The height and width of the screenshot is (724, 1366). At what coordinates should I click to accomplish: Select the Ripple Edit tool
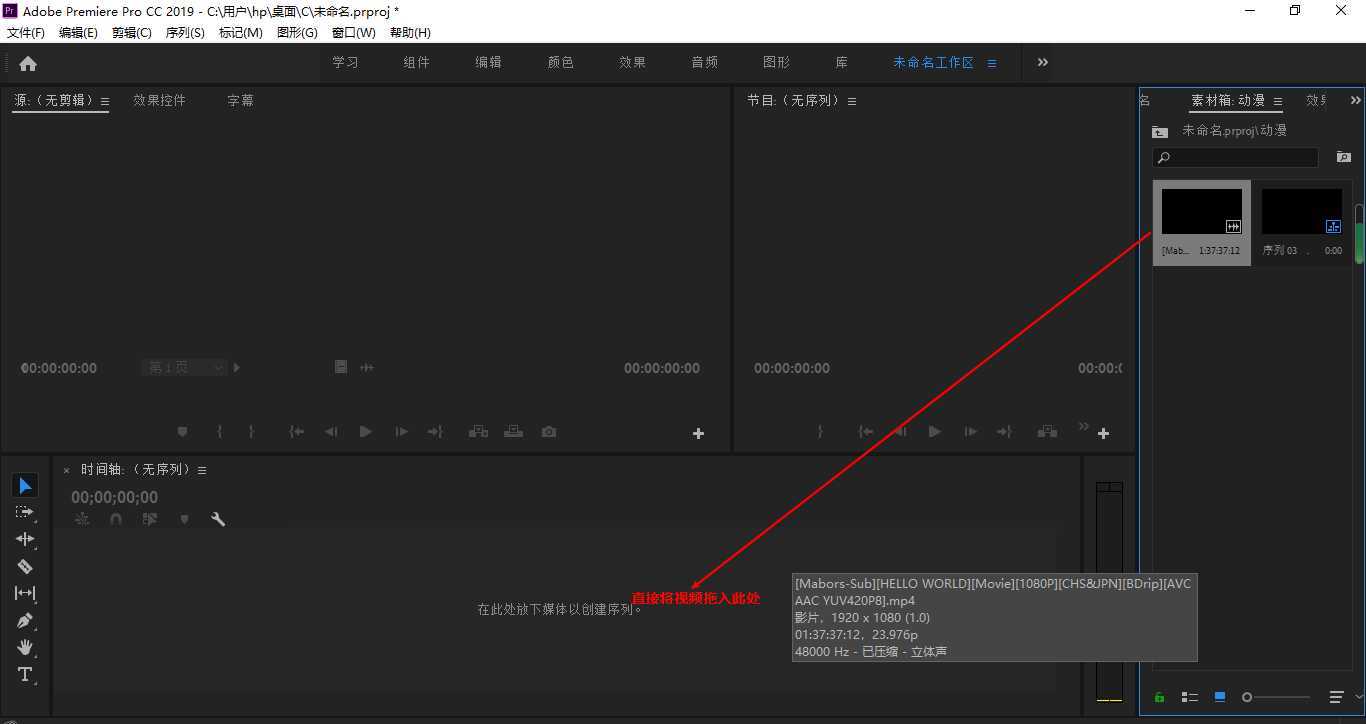coord(25,539)
